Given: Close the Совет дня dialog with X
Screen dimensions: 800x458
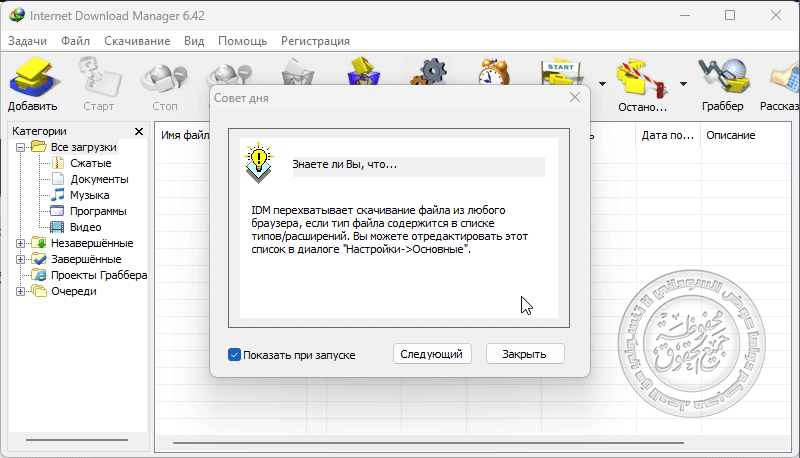Looking at the screenshot, I should 575,97.
